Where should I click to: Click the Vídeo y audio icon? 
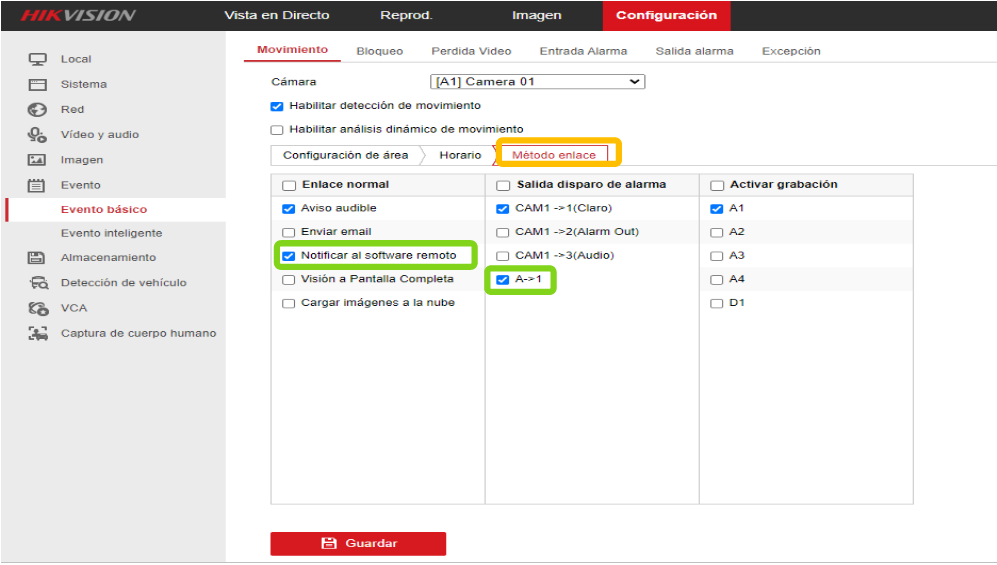(x=38, y=135)
